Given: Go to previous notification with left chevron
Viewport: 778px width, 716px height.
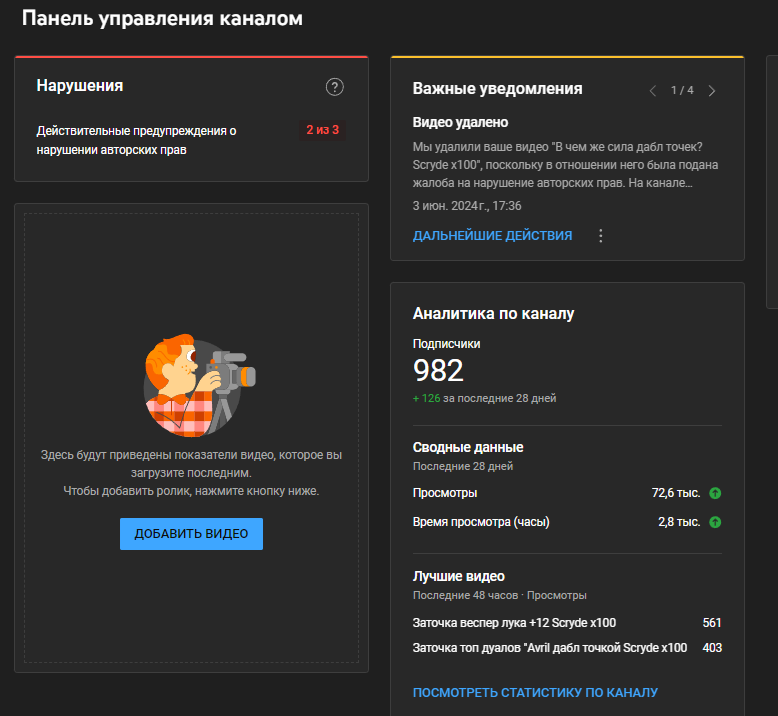Looking at the screenshot, I should tap(653, 91).
